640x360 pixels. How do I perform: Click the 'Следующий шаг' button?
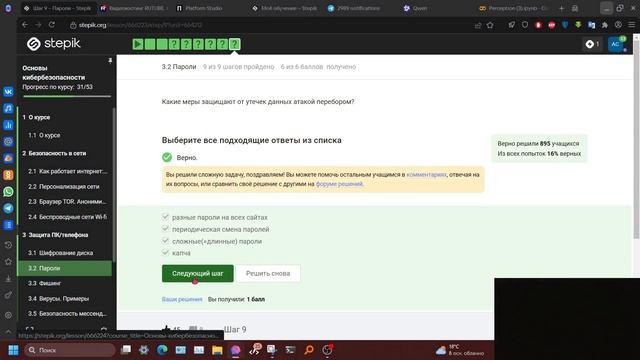point(198,273)
